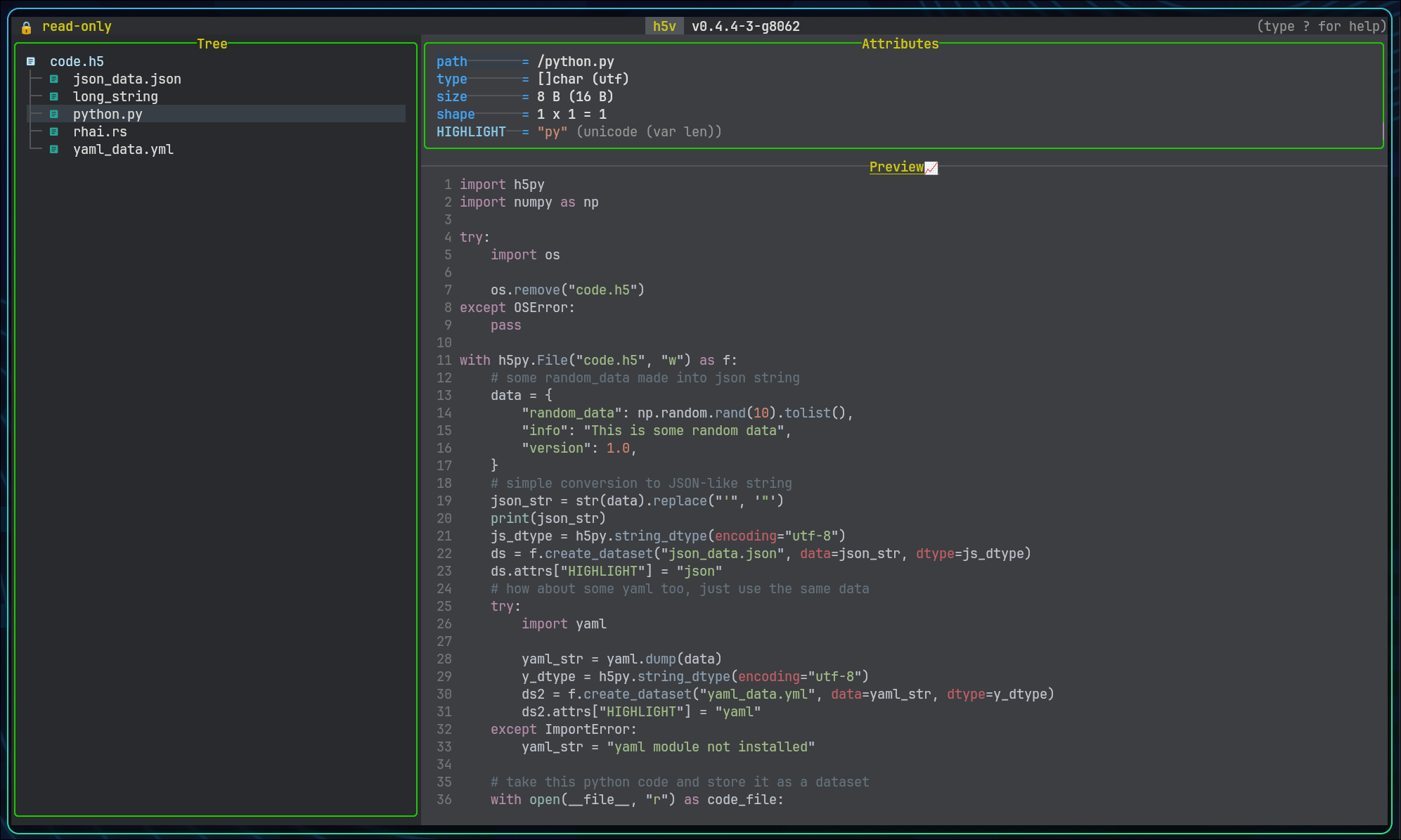Click the h5v program name badge
The width and height of the screenshot is (1401, 840).
(664, 26)
